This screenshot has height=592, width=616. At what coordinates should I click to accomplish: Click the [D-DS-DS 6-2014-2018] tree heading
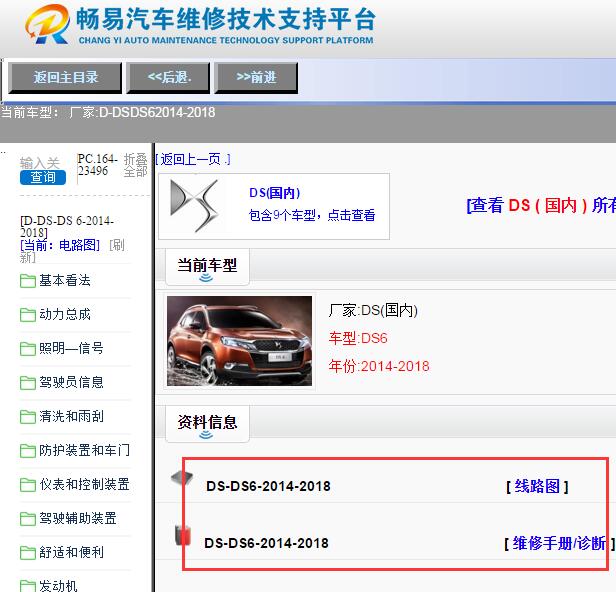point(67,227)
